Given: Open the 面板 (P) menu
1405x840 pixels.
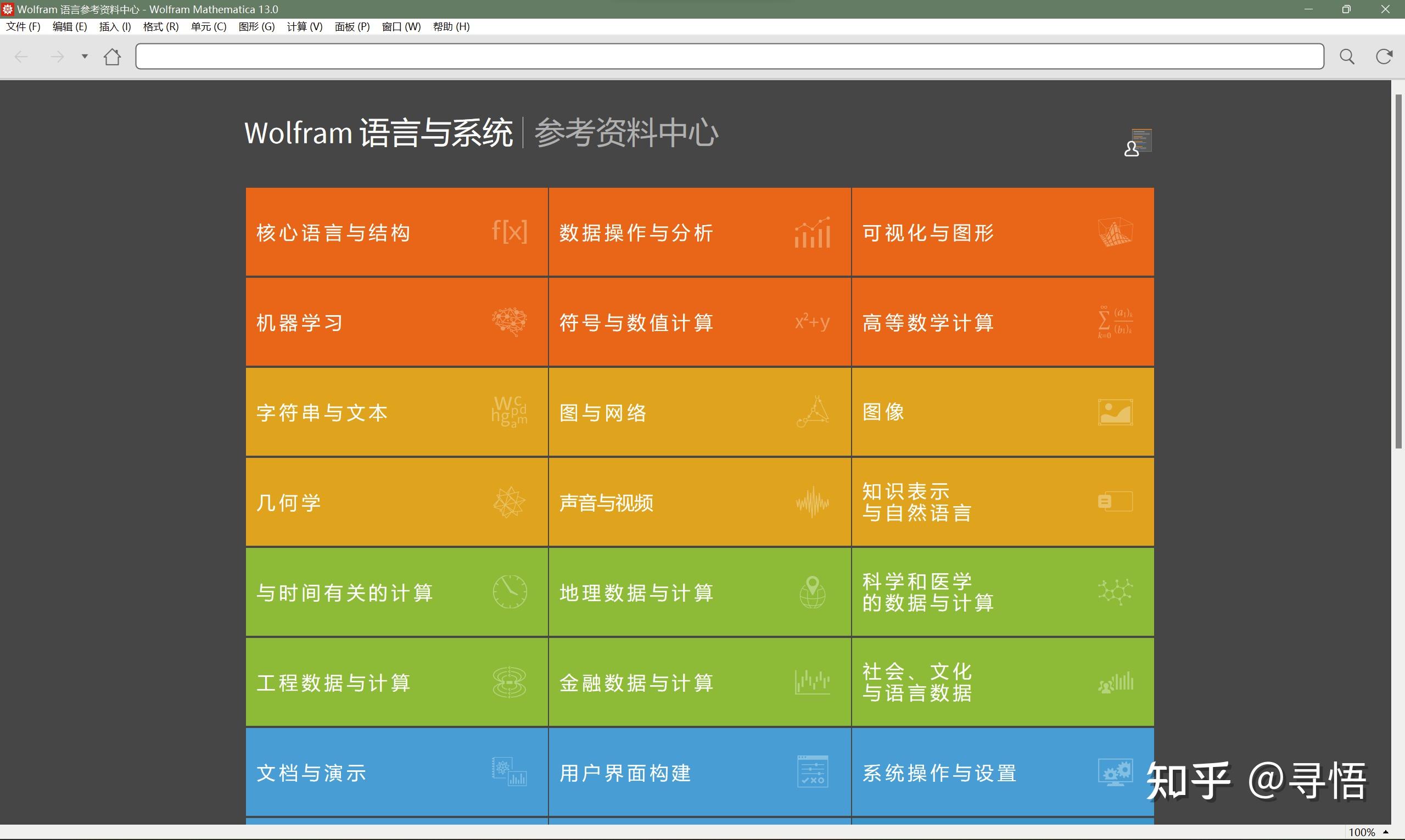Looking at the screenshot, I should (x=352, y=26).
